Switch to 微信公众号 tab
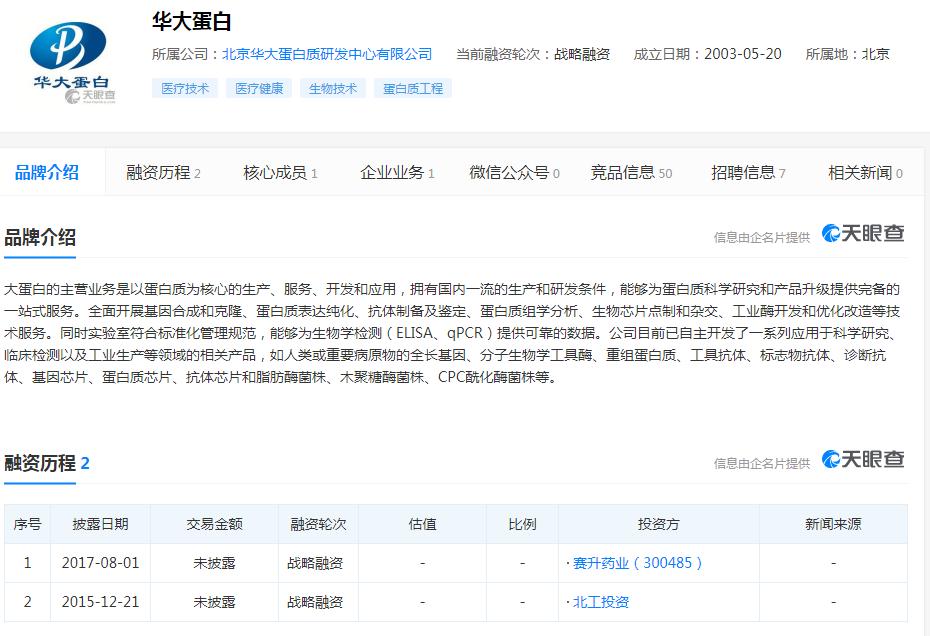This screenshot has width=930, height=636. pyautogui.click(x=514, y=173)
